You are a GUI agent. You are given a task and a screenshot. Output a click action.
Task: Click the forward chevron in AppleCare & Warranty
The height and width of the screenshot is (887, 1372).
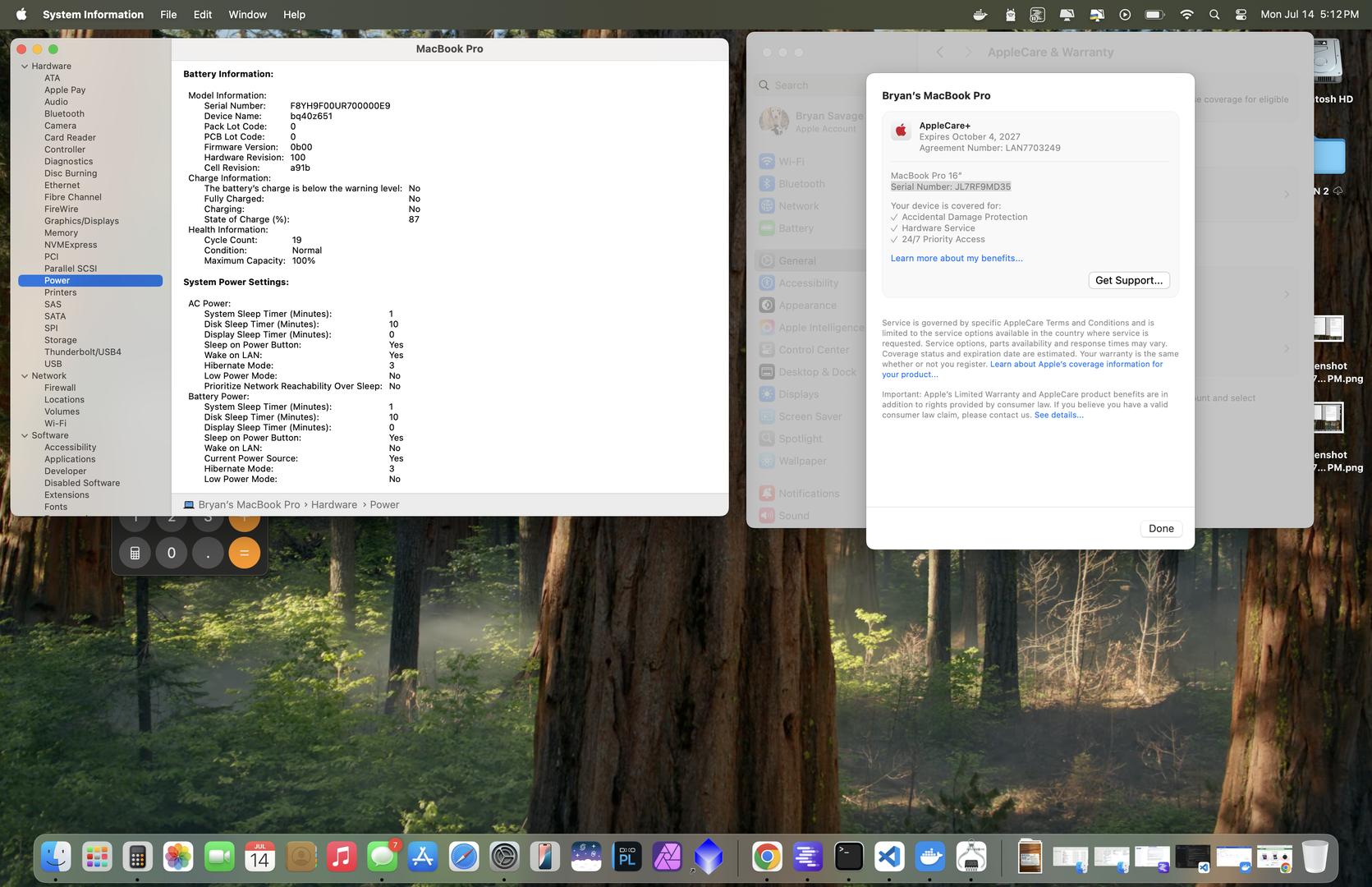click(968, 52)
